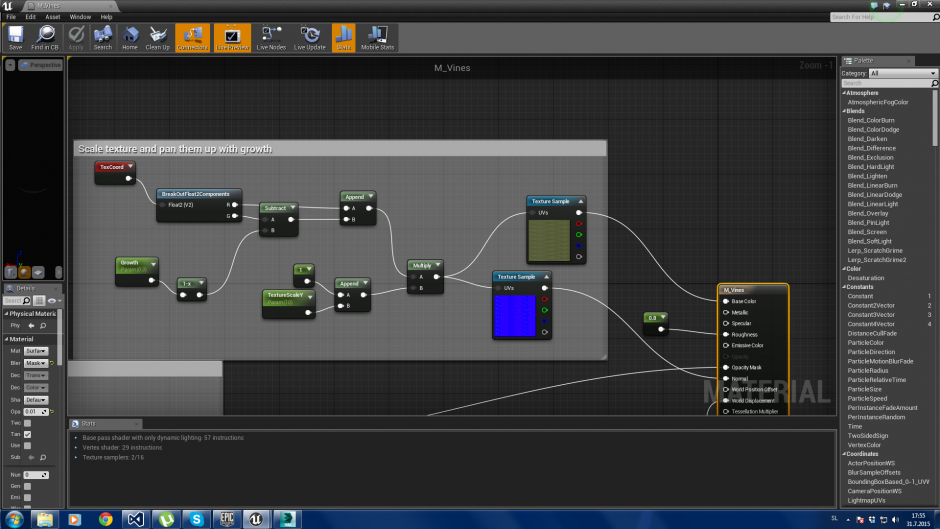The height and width of the screenshot is (529, 940).
Task: Open Chrome from the taskbar
Action: pos(106,519)
